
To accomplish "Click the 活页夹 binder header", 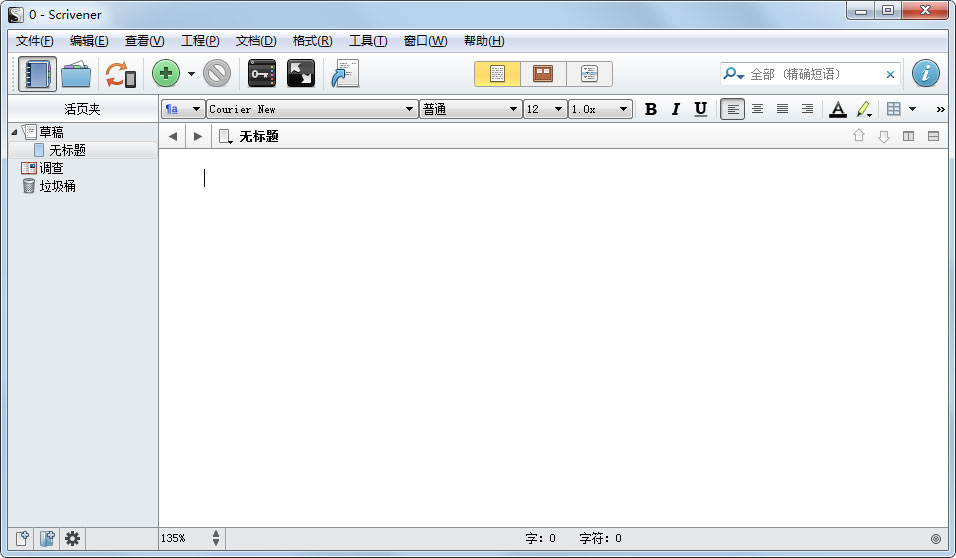I will pos(83,109).
